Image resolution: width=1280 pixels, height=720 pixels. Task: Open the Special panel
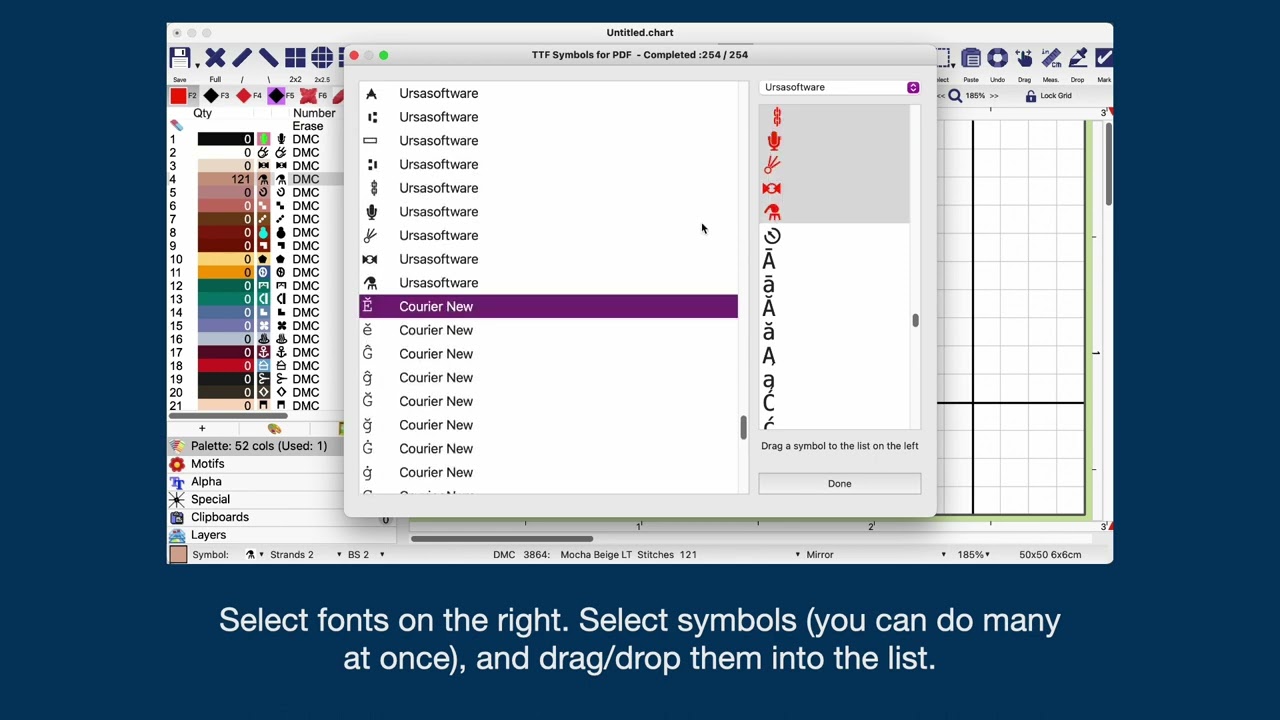[256, 499]
